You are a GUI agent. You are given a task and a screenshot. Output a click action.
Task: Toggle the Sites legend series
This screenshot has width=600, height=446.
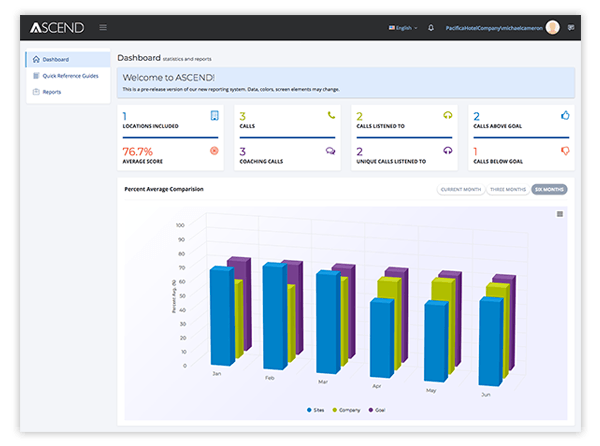[x=315, y=410]
